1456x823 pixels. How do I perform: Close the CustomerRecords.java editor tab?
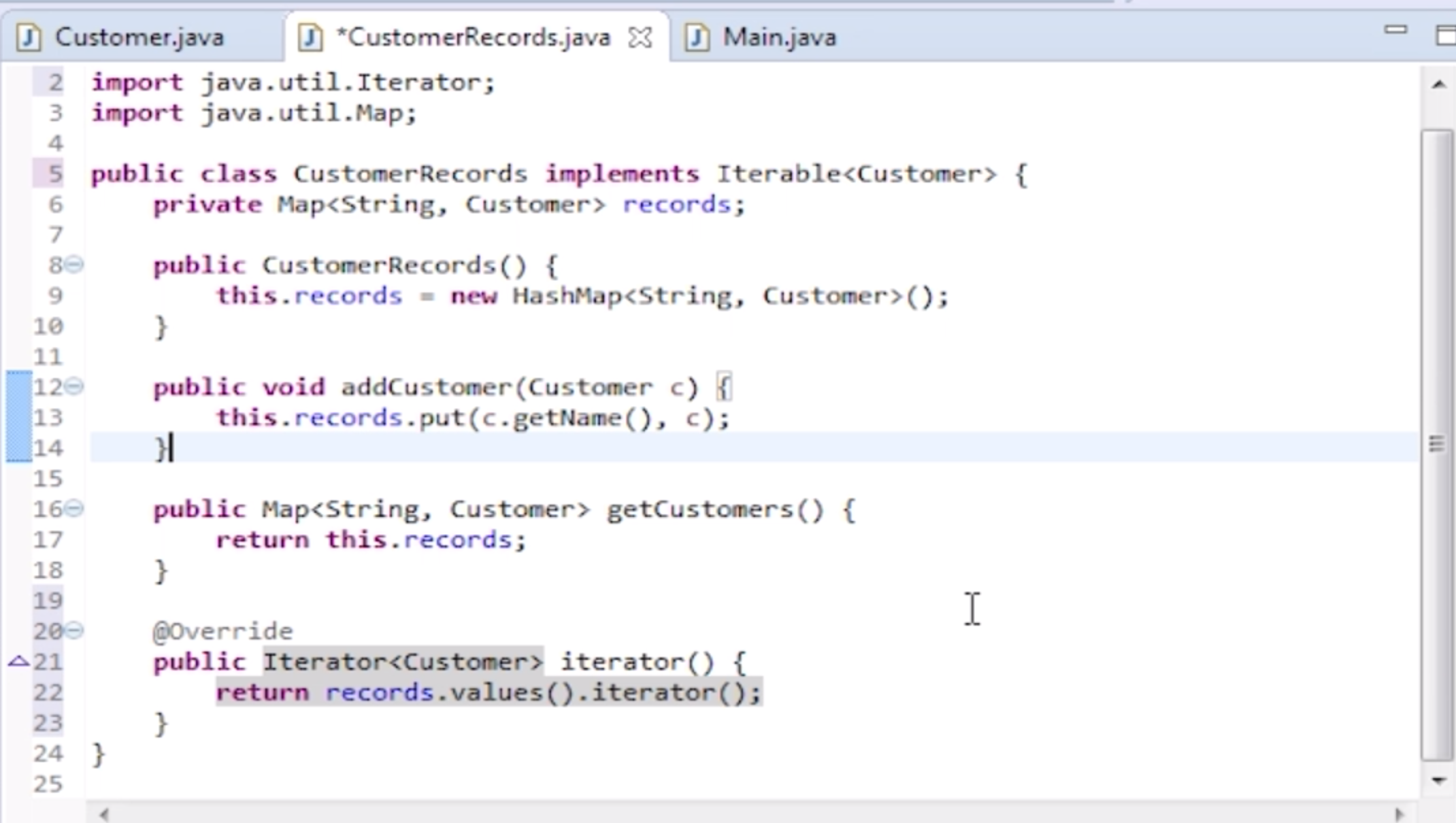(x=640, y=37)
